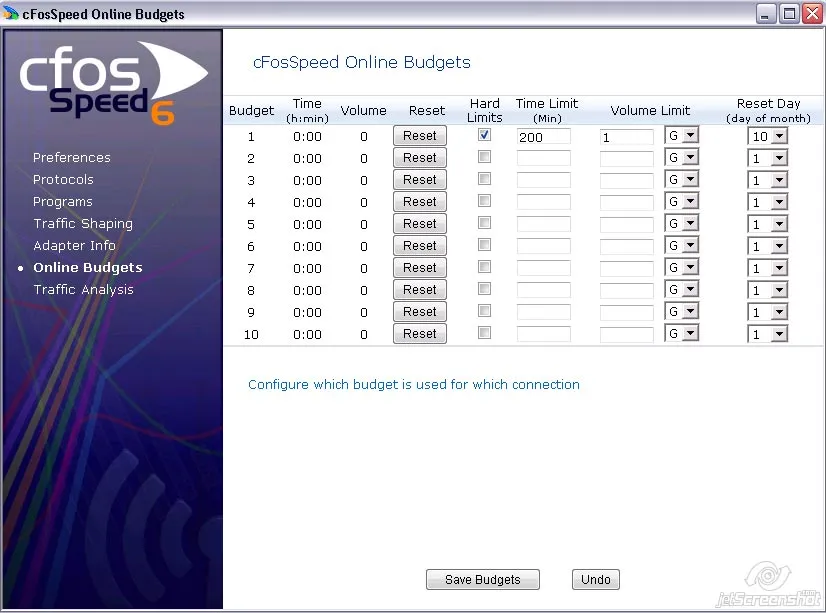Toggle Hard Limits checkbox for budget 2

pyautogui.click(x=484, y=157)
